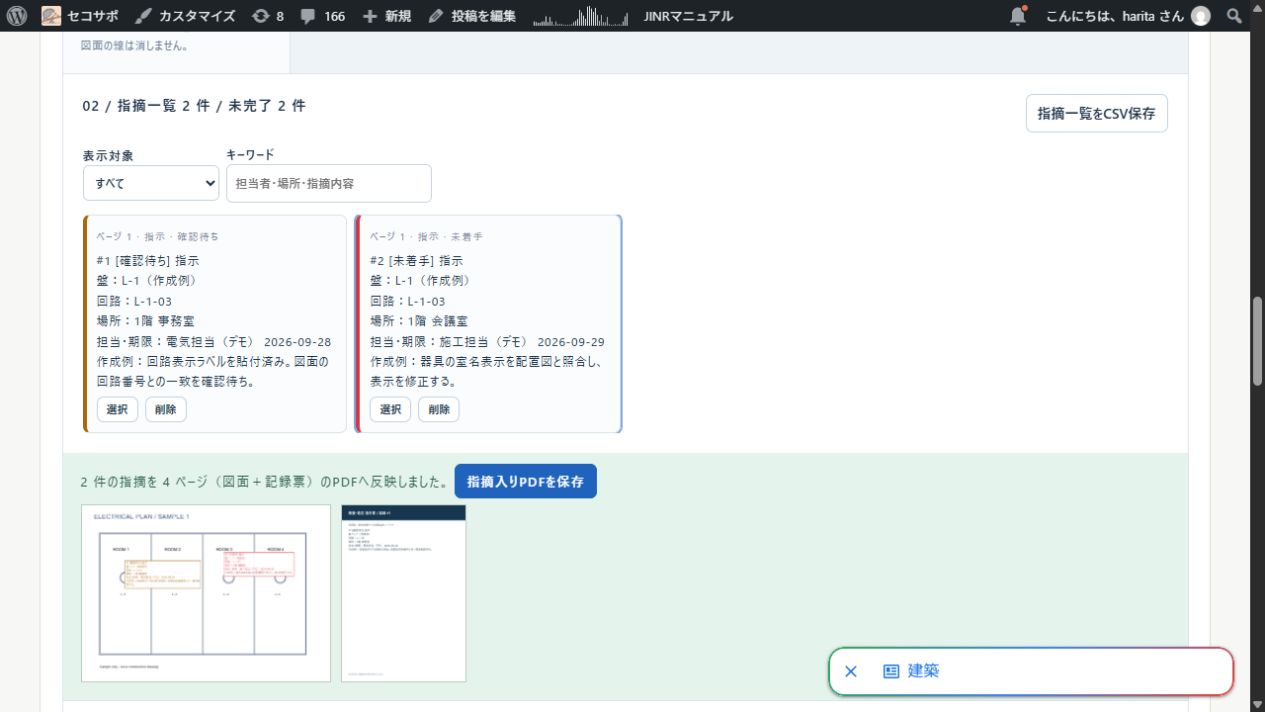Click 削除 on the #2 未着手 card
The height and width of the screenshot is (712, 1265).
click(439, 409)
